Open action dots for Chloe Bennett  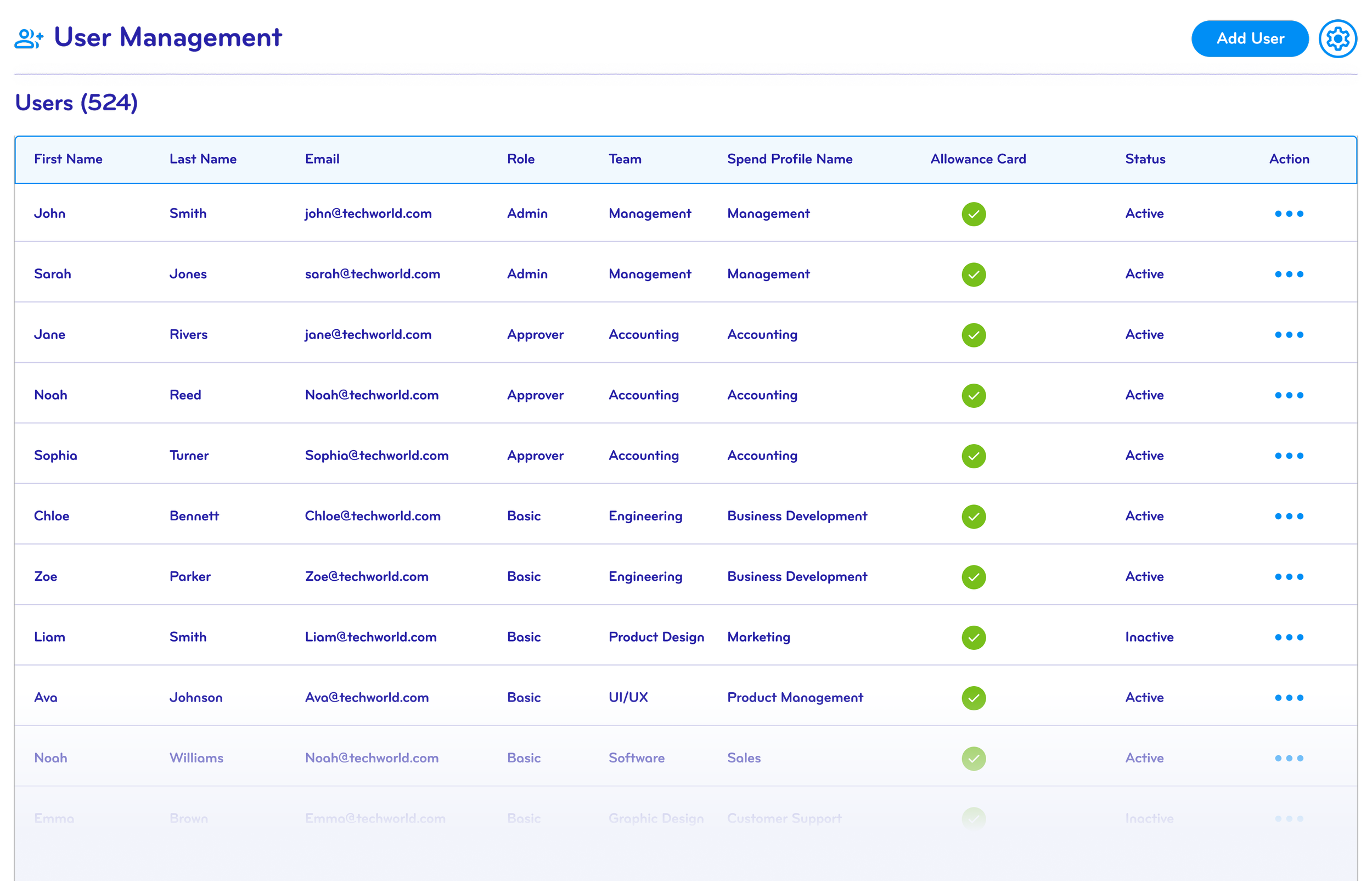click(x=1289, y=517)
